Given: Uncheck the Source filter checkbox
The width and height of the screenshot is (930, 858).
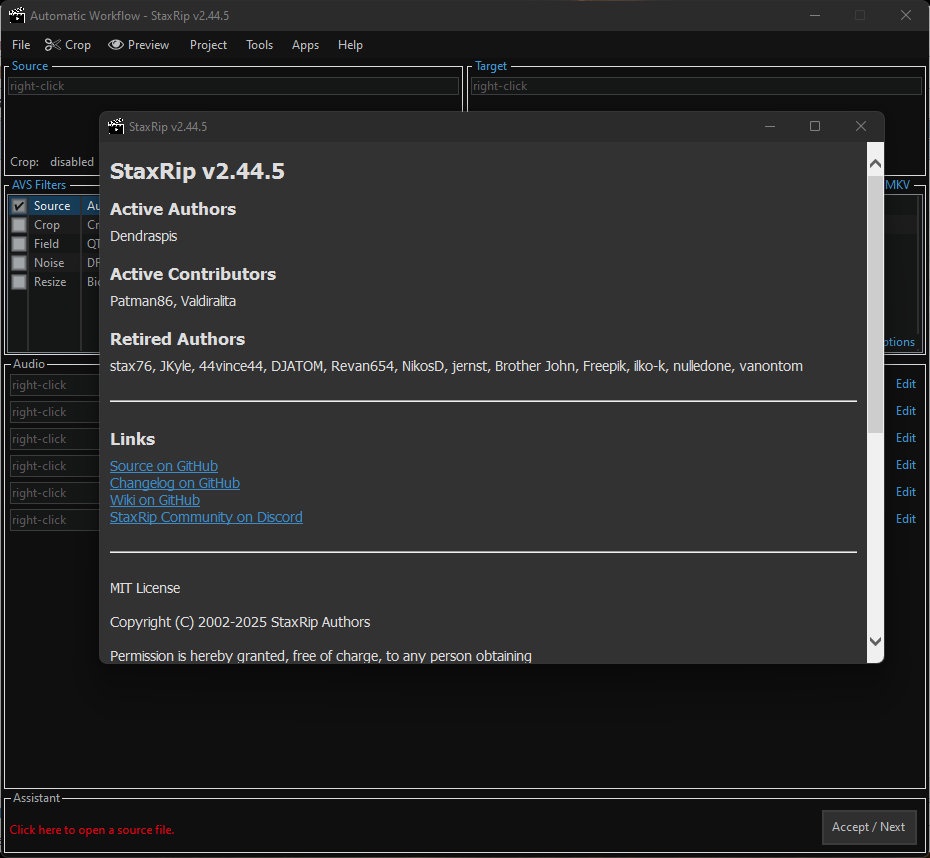Looking at the screenshot, I should pyautogui.click(x=19, y=206).
